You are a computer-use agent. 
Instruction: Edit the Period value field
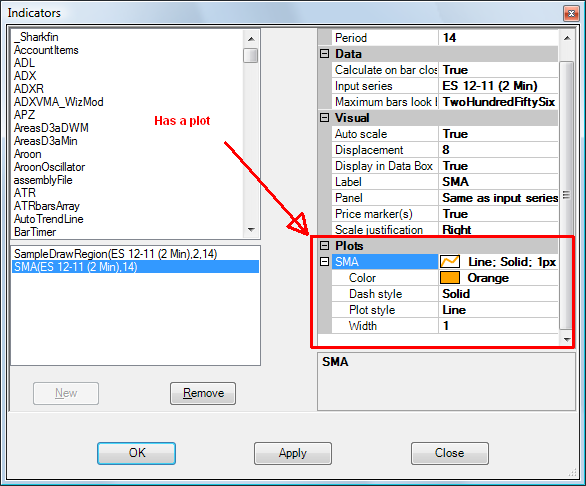pos(498,38)
